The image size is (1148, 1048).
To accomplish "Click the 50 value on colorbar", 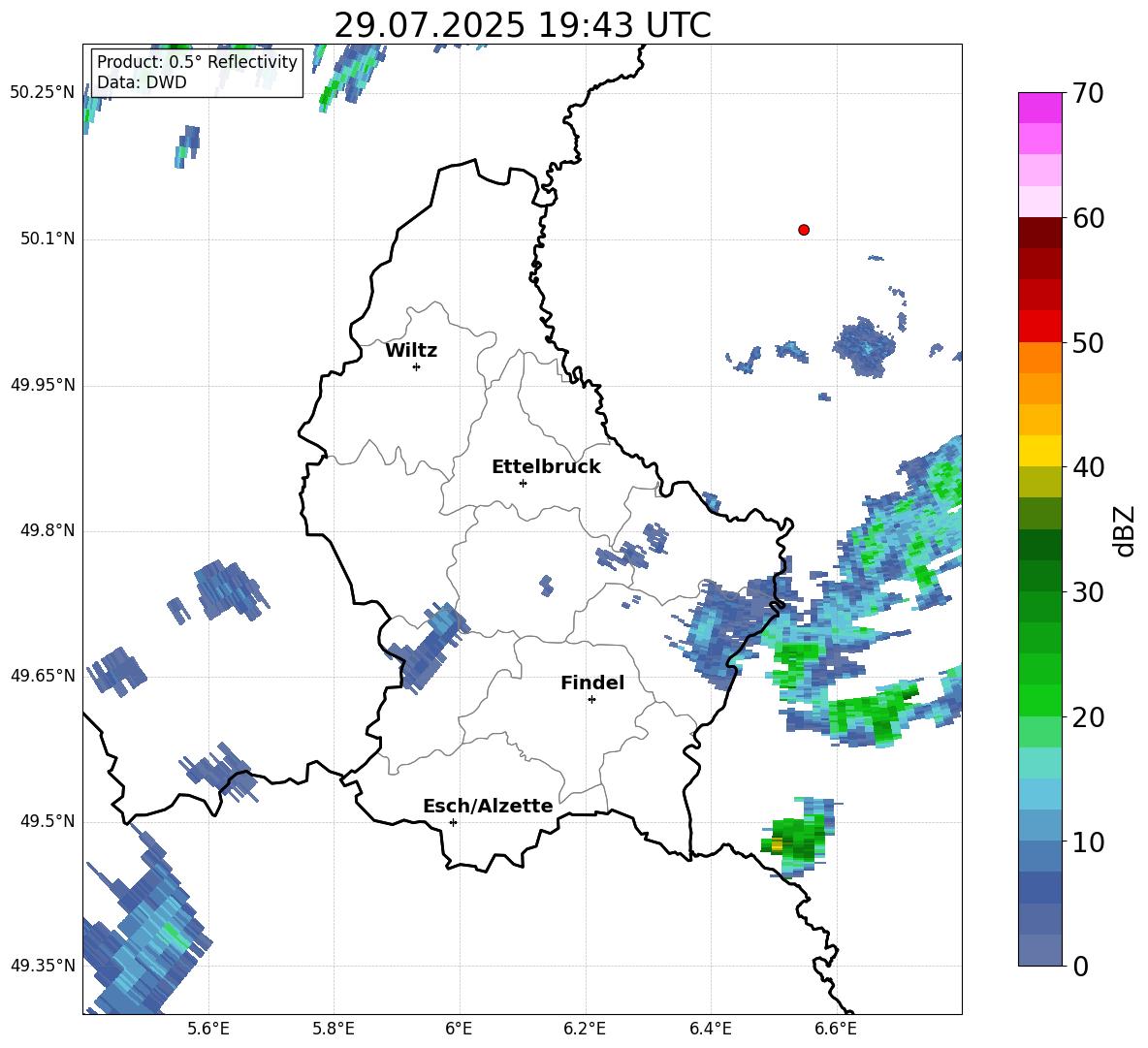I will click(x=1088, y=342).
